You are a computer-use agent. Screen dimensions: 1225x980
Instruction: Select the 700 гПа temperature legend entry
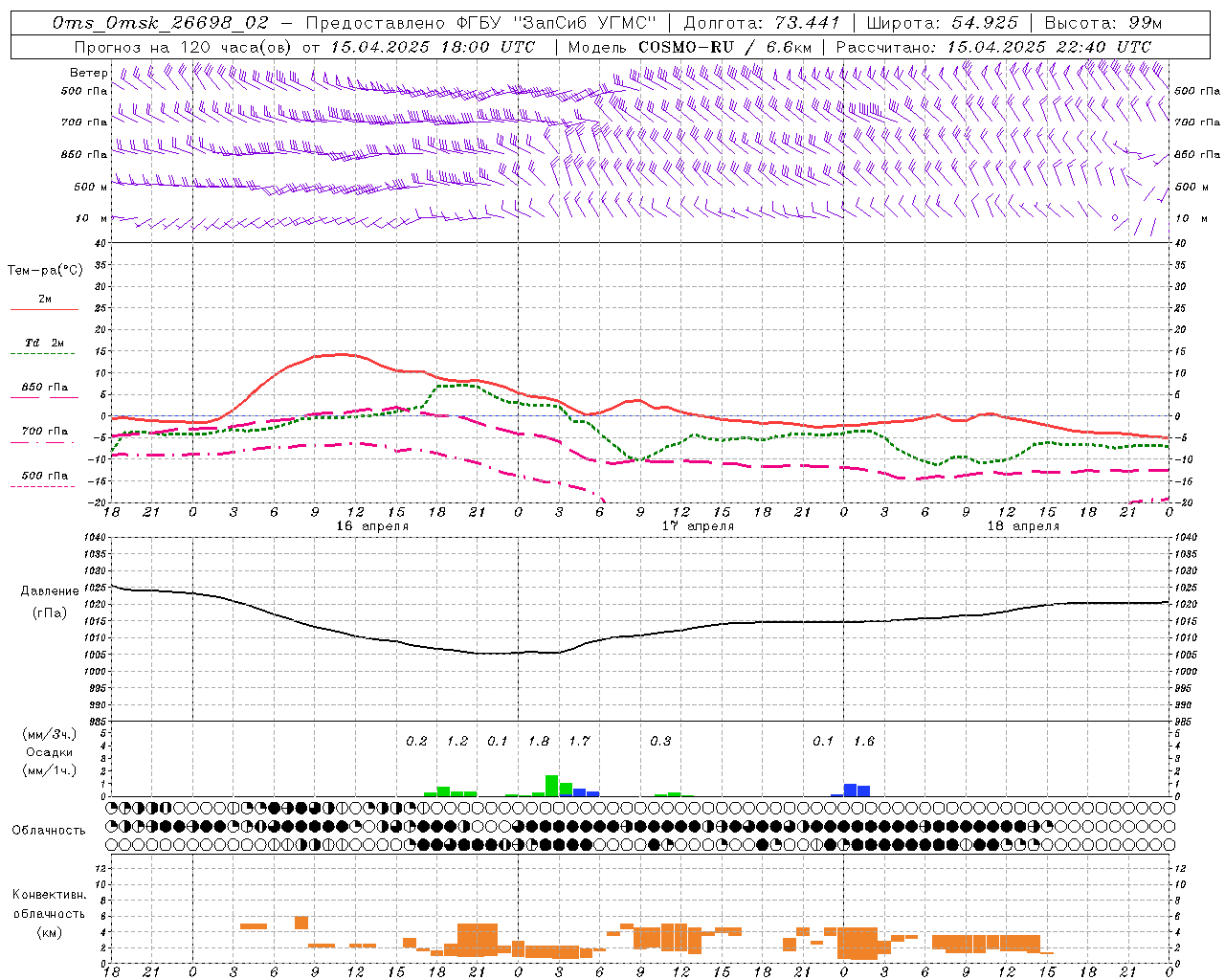[x=44, y=432]
